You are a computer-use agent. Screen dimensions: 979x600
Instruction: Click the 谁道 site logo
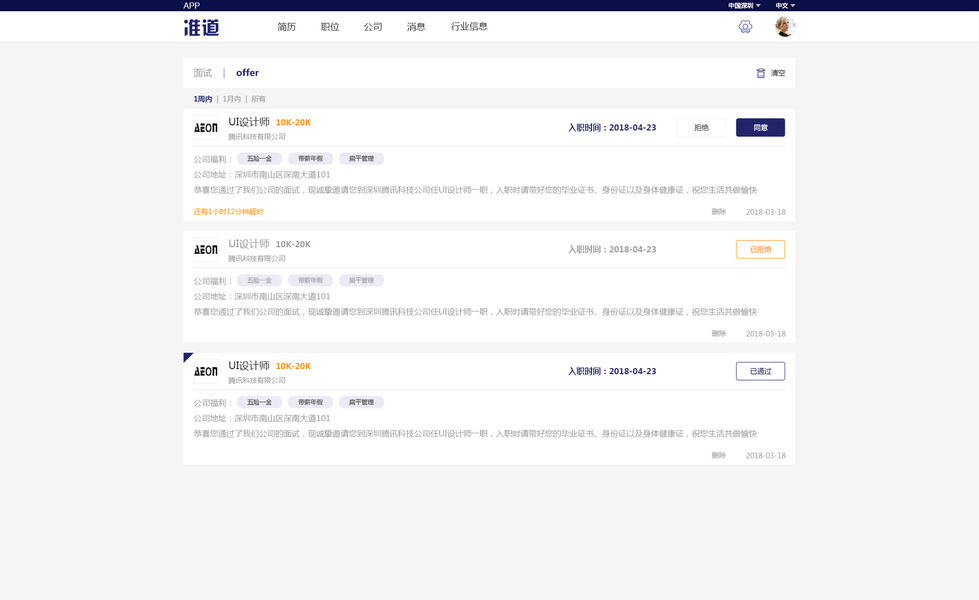(202, 27)
